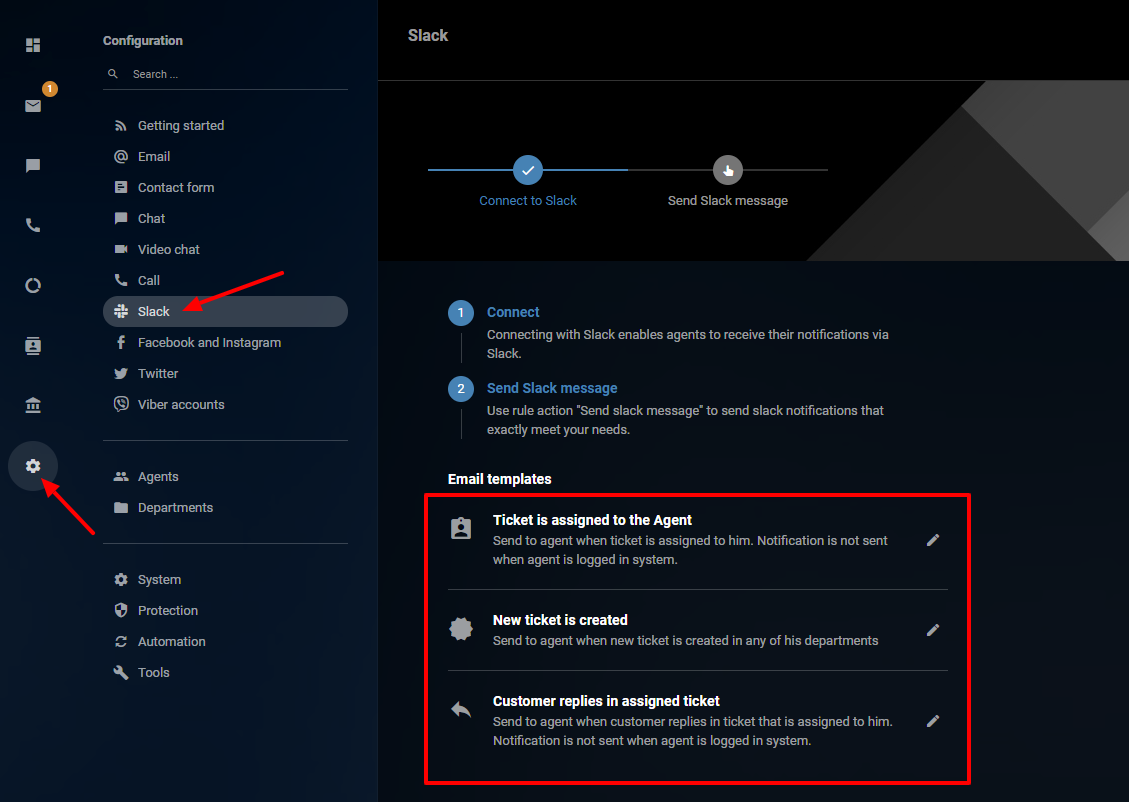Click step 1 number badge beside Connect
Viewport: 1129px width, 802px height.
(461, 313)
